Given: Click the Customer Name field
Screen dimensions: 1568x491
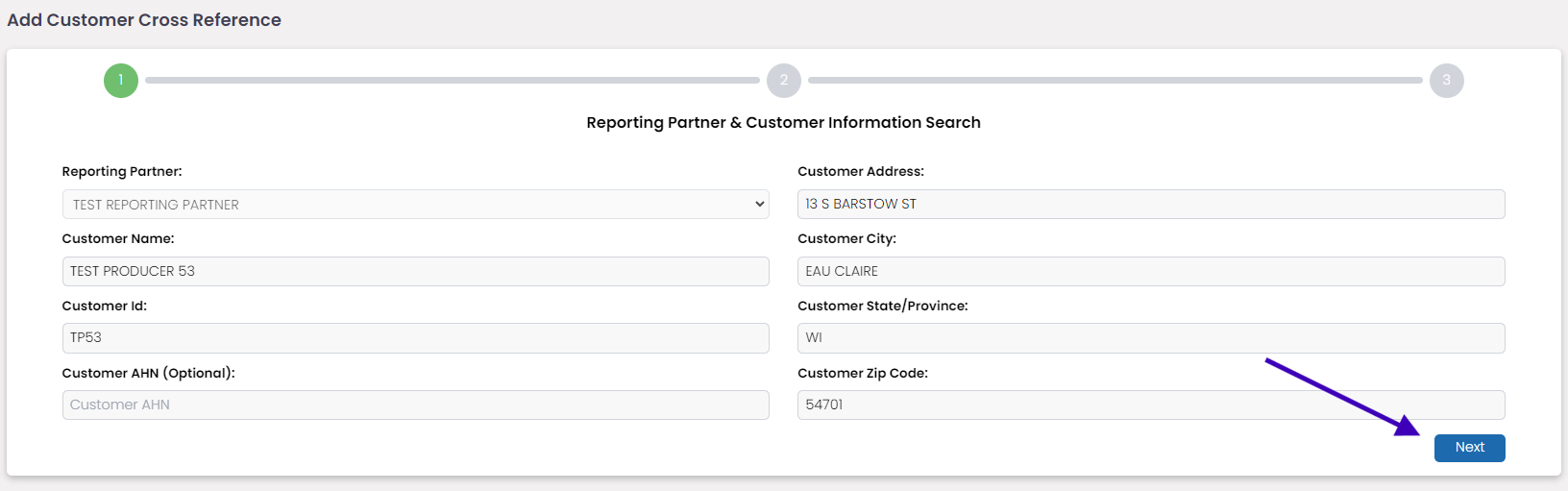Looking at the screenshot, I should pyautogui.click(x=415, y=271).
